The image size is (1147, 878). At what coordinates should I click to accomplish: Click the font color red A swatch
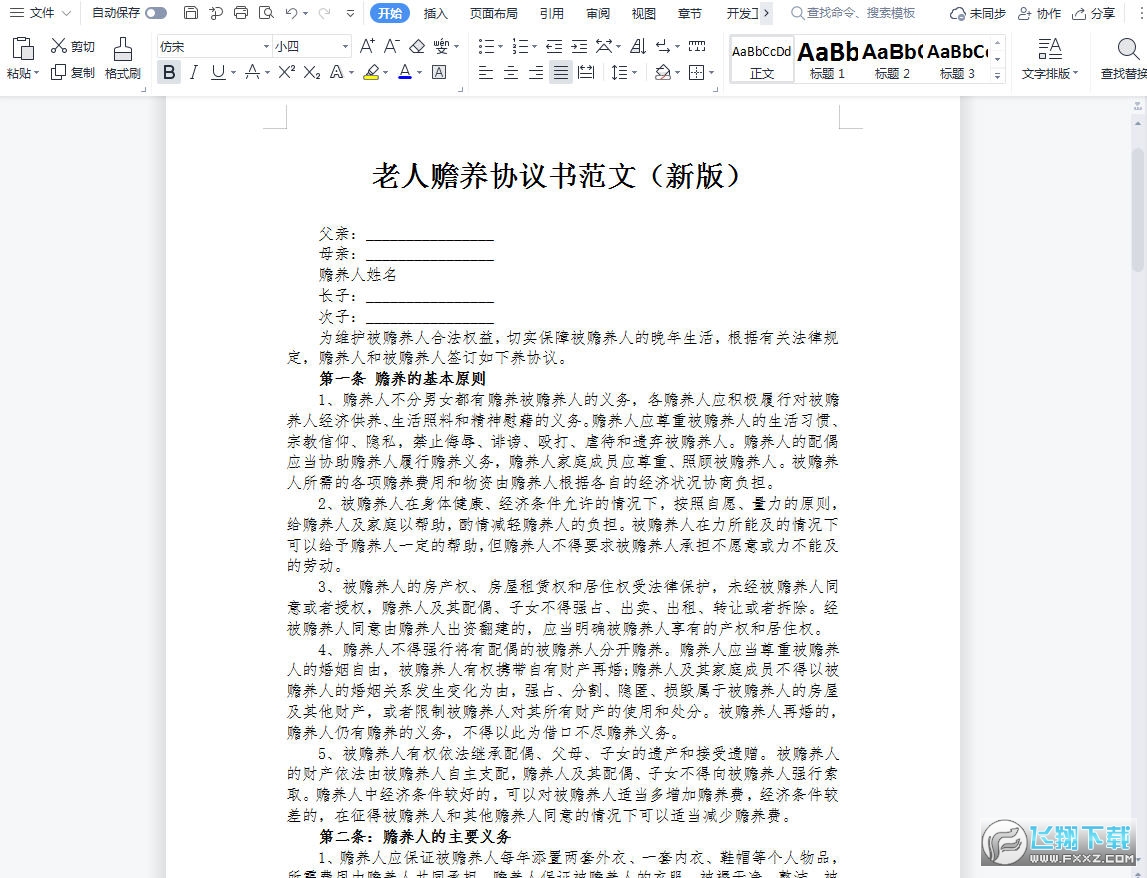(405, 72)
